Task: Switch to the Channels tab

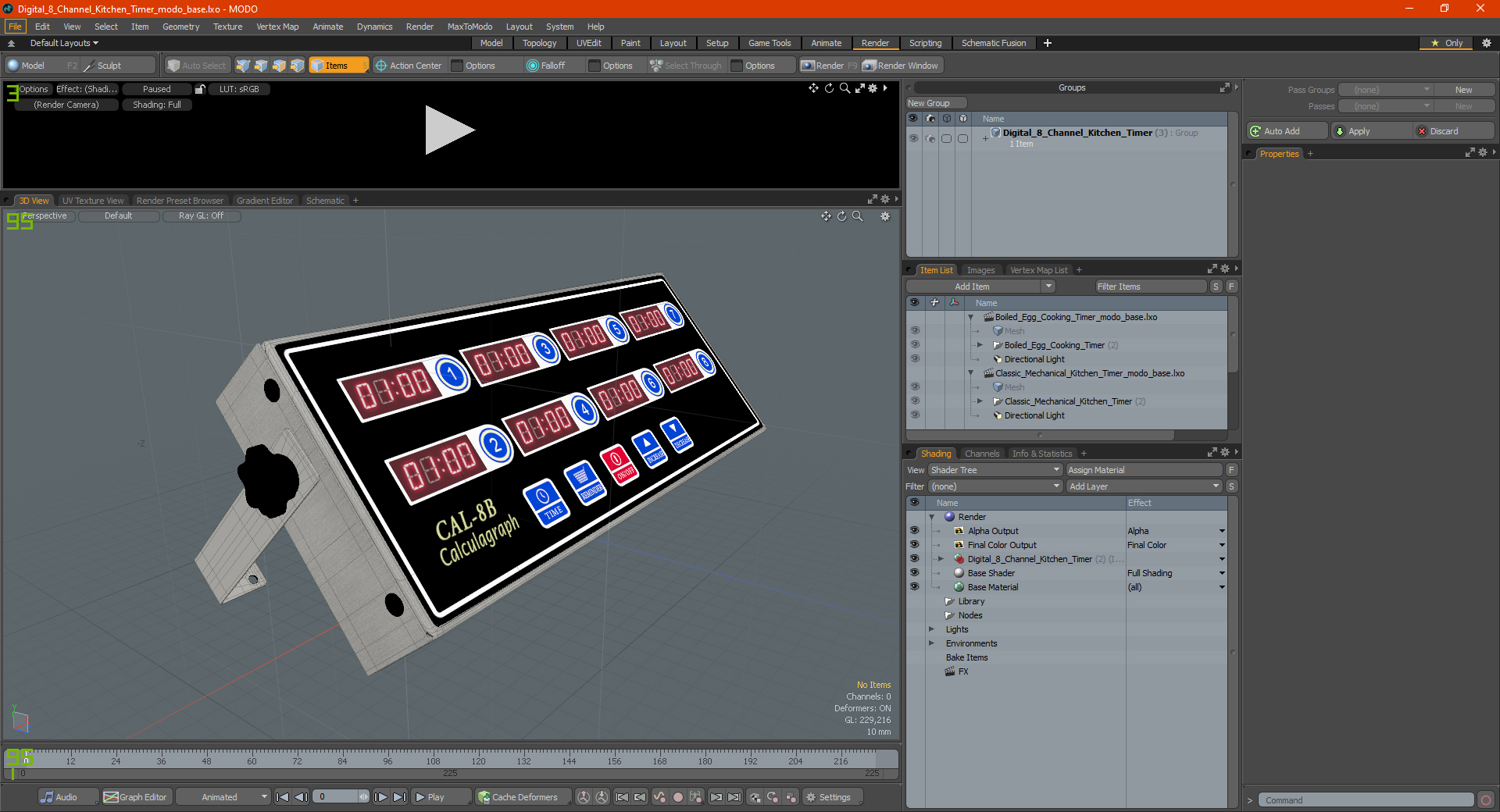Action: coord(981,454)
